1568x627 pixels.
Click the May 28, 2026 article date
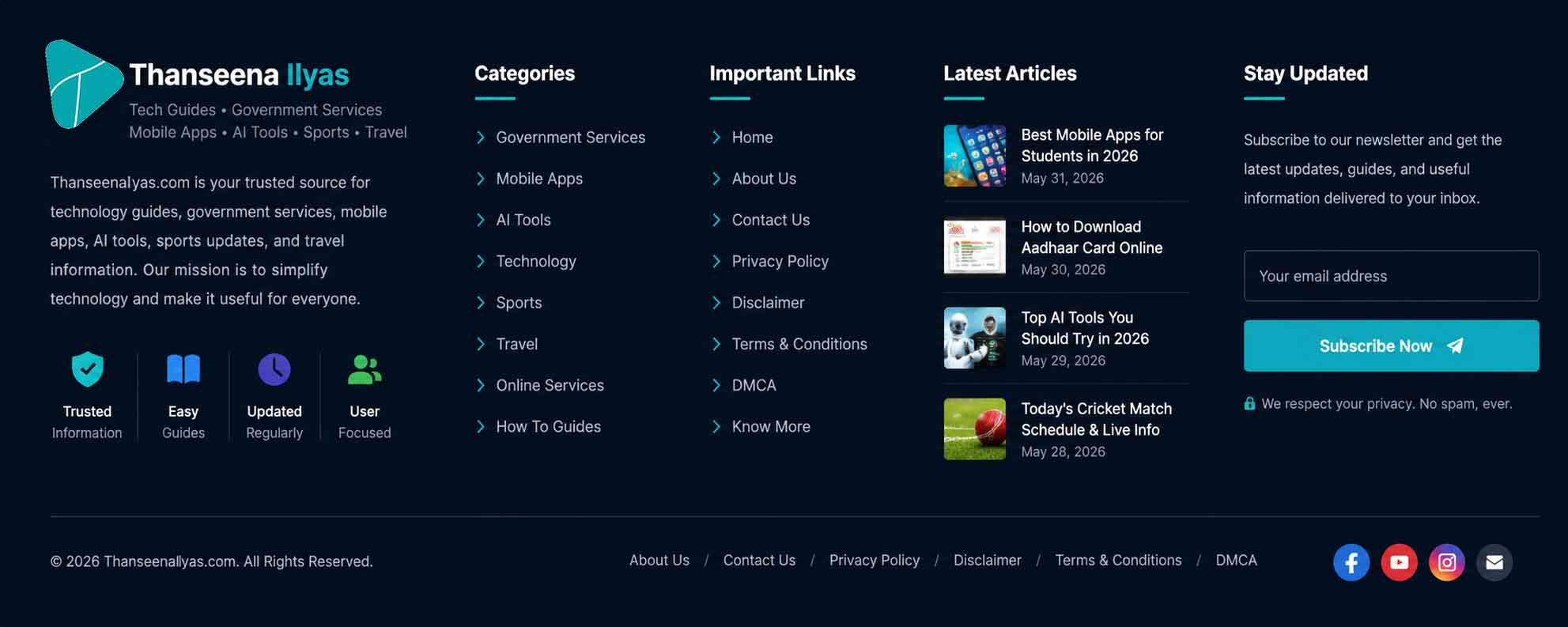click(x=1063, y=452)
